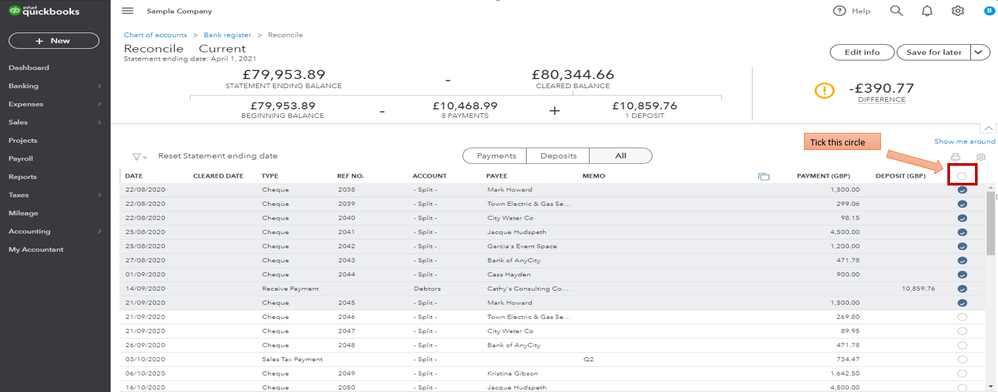Viewport: 998px width, 392px height.
Task: Tick cheque 2049 Kristina Gibson
Action: 962,374
